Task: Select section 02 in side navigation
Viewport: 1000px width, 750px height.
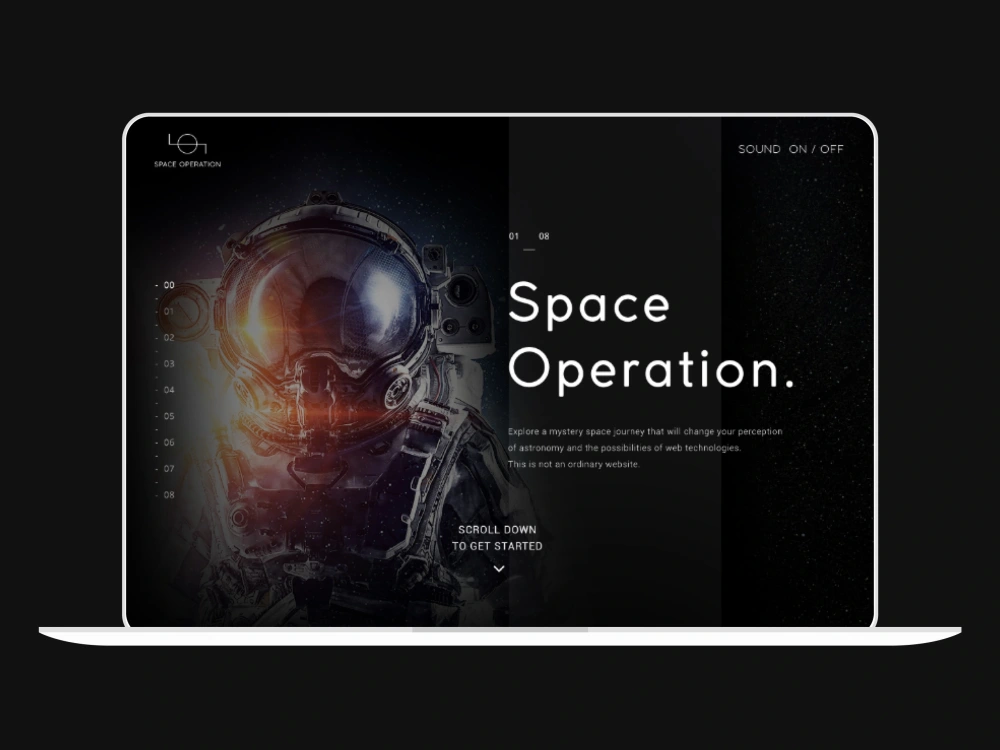Action: click(168, 337)
